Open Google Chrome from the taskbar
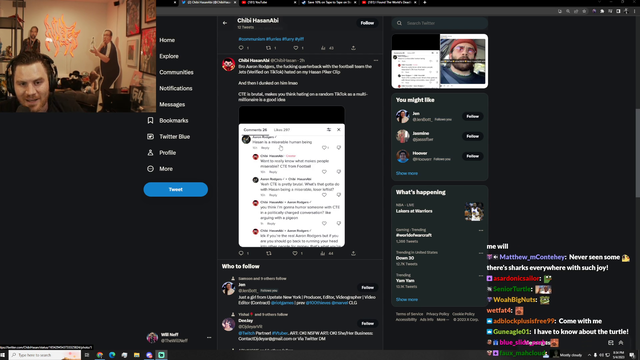Screen dimensions: 640x360 click(x=100, y=355)
